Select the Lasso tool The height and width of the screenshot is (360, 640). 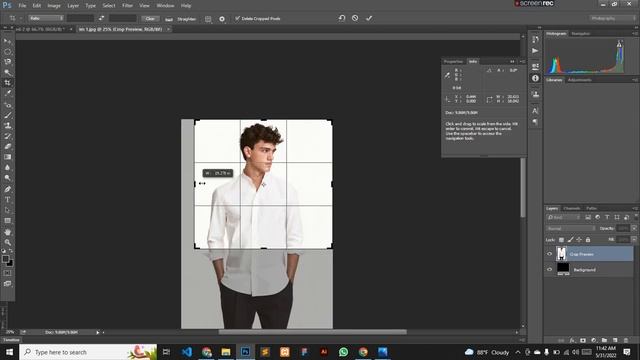click(7, 62)
